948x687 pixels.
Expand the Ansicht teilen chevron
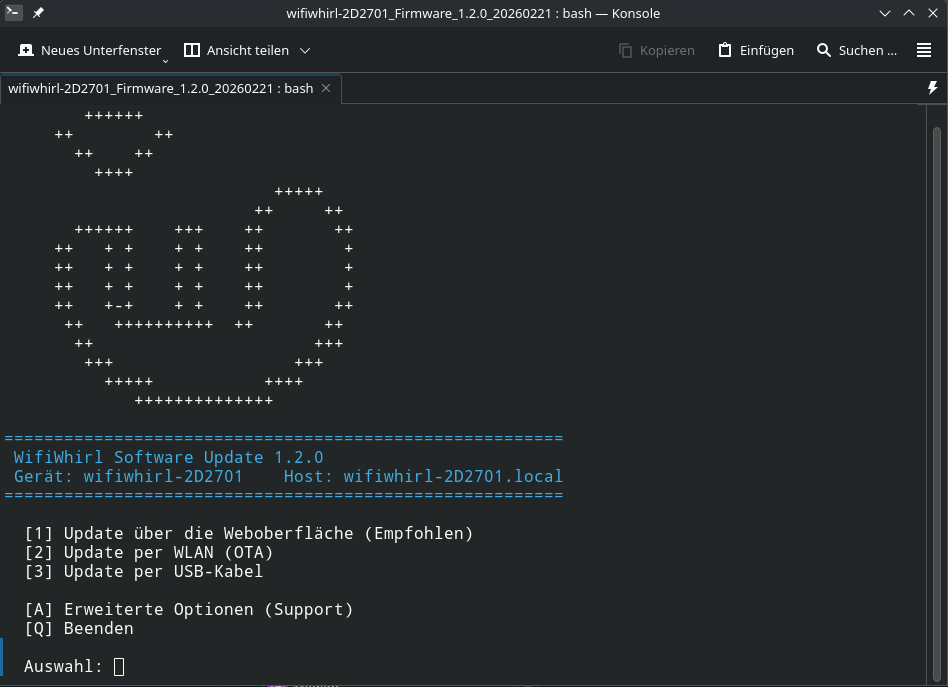click(x=305, y=50)
